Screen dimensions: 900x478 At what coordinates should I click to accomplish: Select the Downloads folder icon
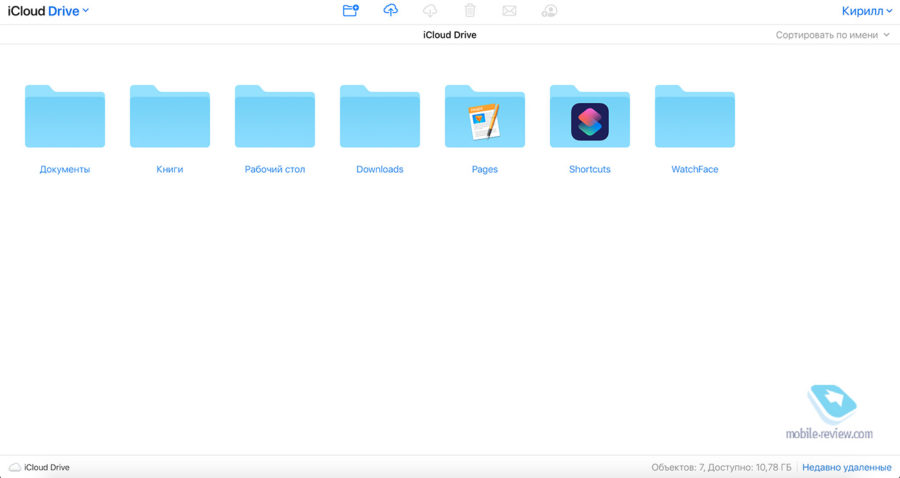coord(380,116)
